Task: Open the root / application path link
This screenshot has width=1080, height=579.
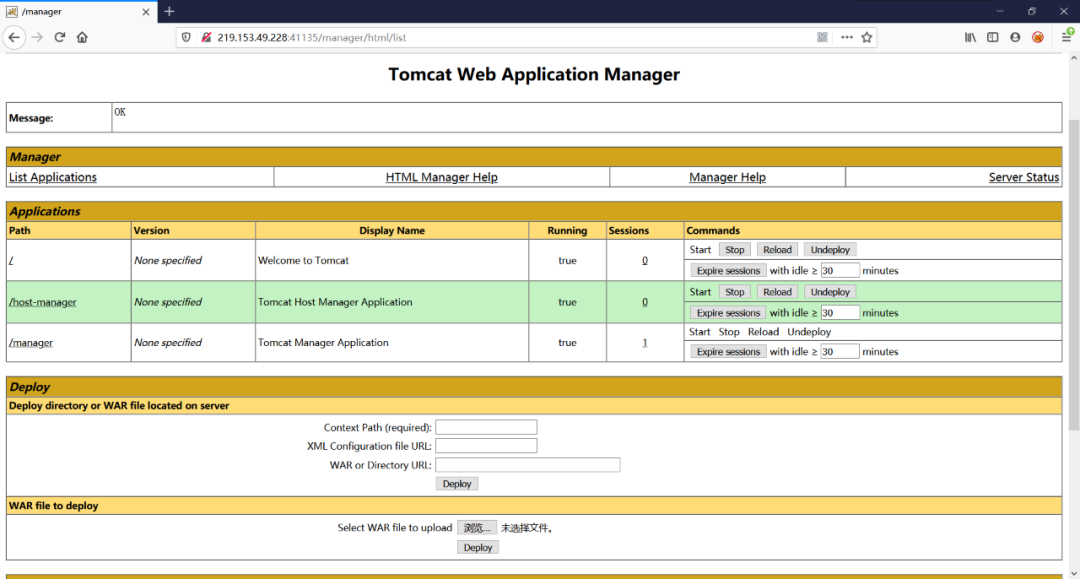Action: point(11,260)
